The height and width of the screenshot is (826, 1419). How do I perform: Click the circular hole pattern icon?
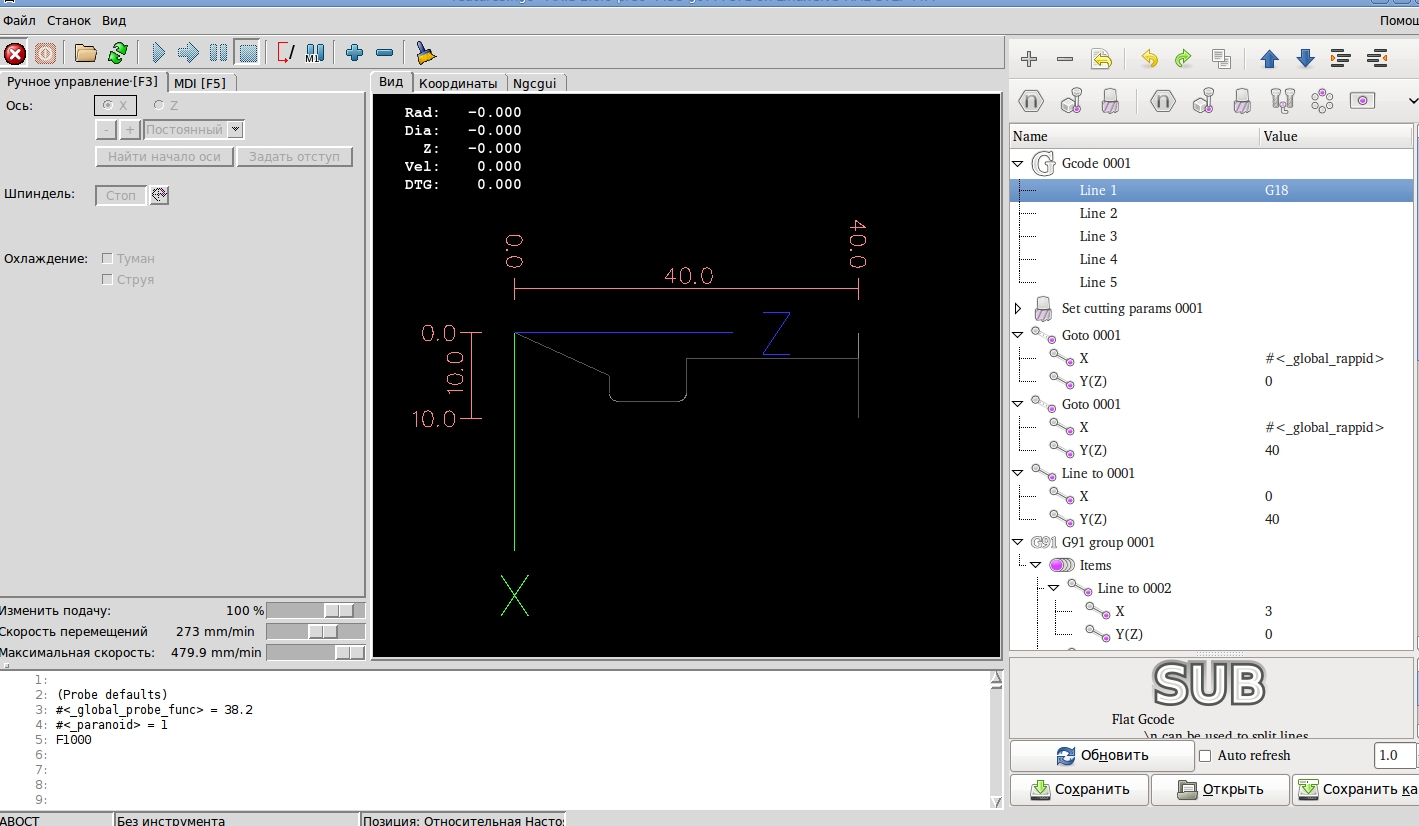point(1322,100)
